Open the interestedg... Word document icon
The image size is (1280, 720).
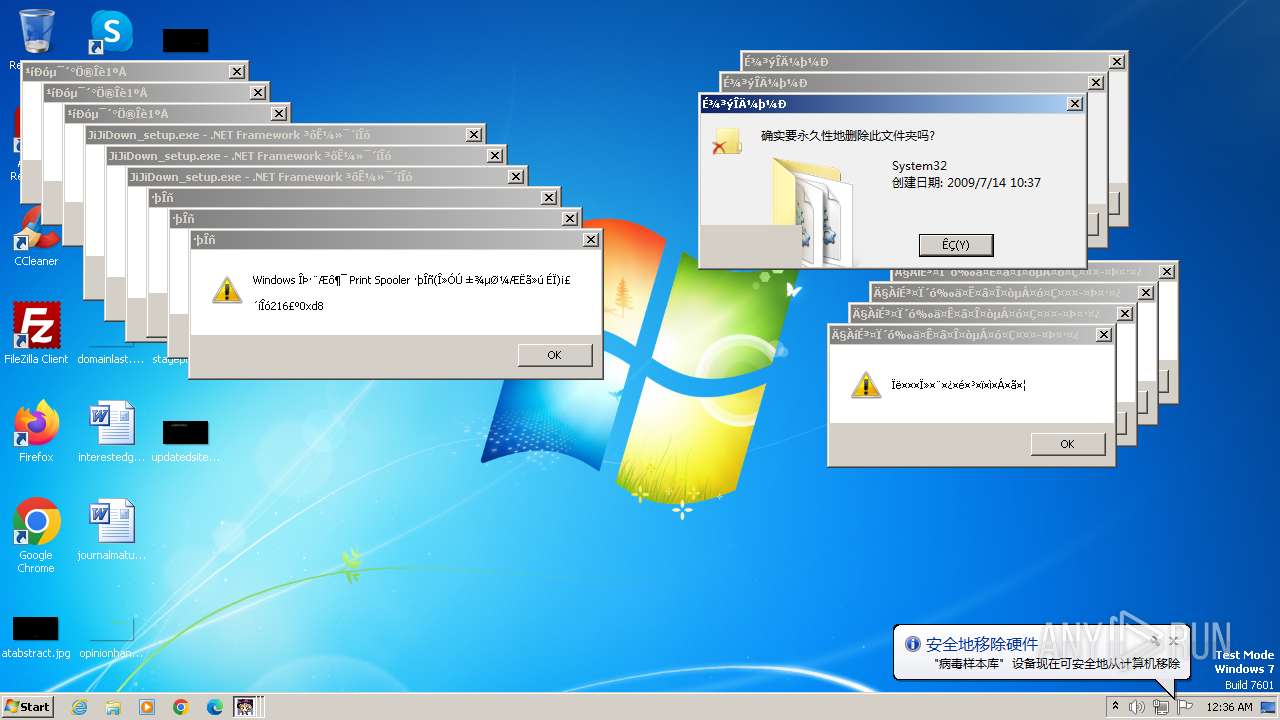point(111,431)
